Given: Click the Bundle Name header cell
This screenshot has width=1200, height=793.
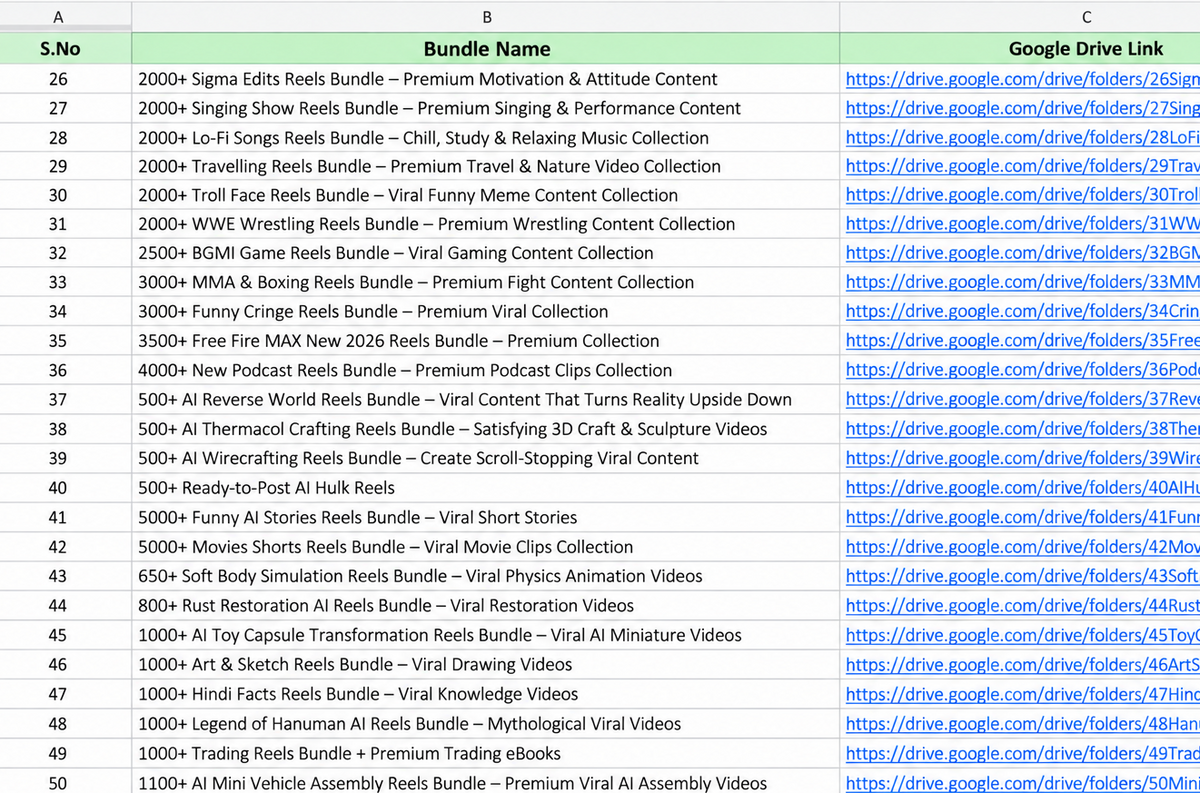Looking at the screenshot, I should [486, 48].
